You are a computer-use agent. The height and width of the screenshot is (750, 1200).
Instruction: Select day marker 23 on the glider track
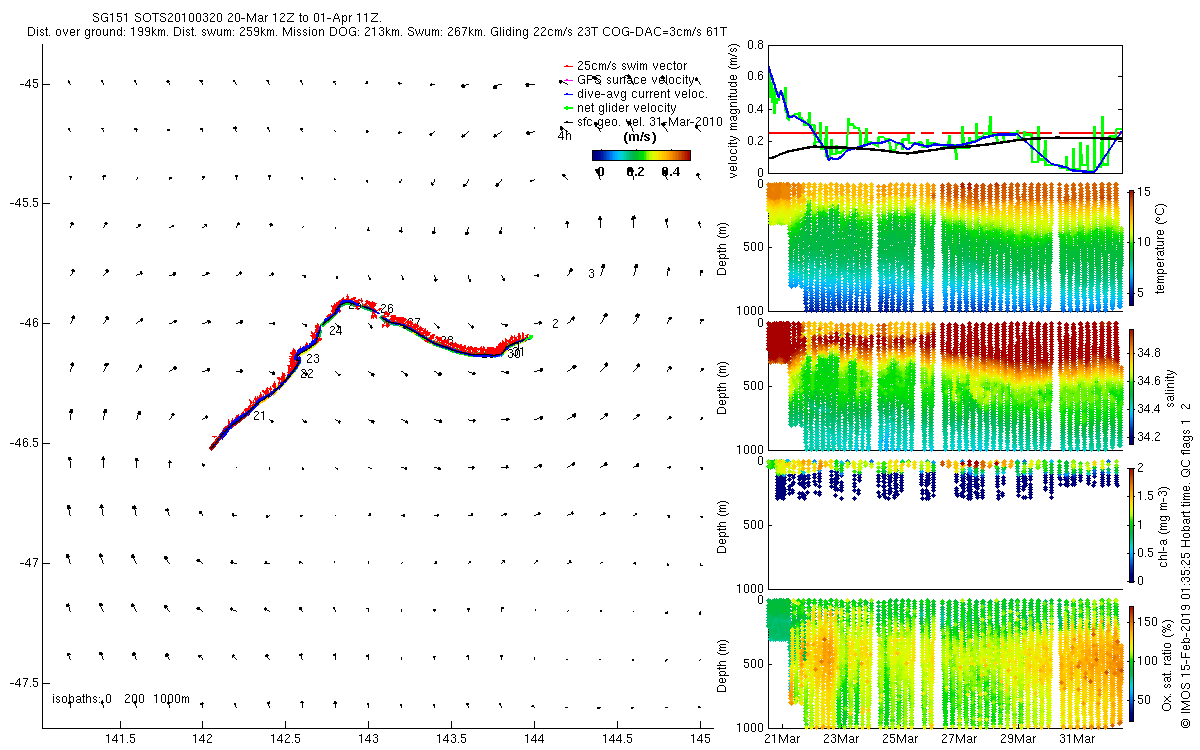click(x=313, y=359)
